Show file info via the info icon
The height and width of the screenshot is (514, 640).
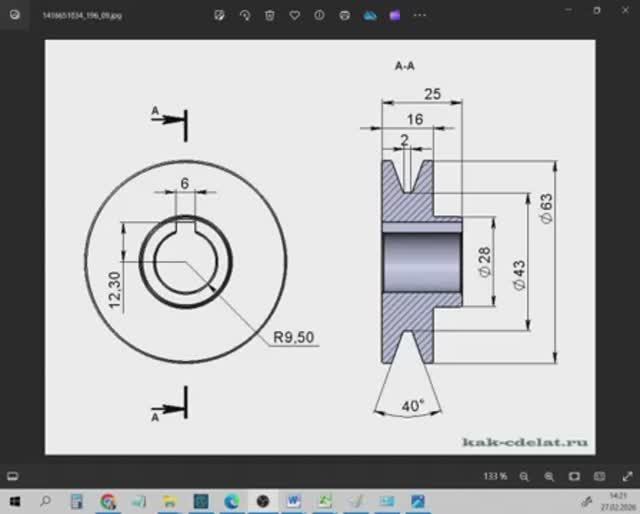[x=320, y=16]
